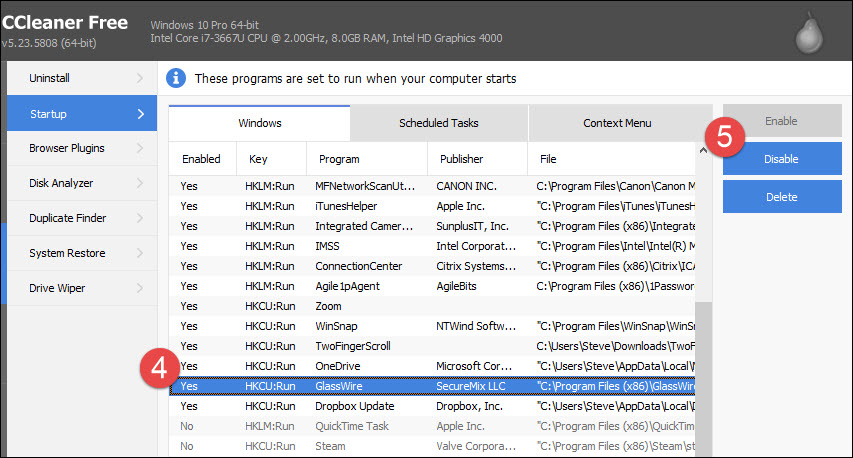853x458 pixels.
Task: Select the Zoom startup entry
Action: click(x=432, y=306)
